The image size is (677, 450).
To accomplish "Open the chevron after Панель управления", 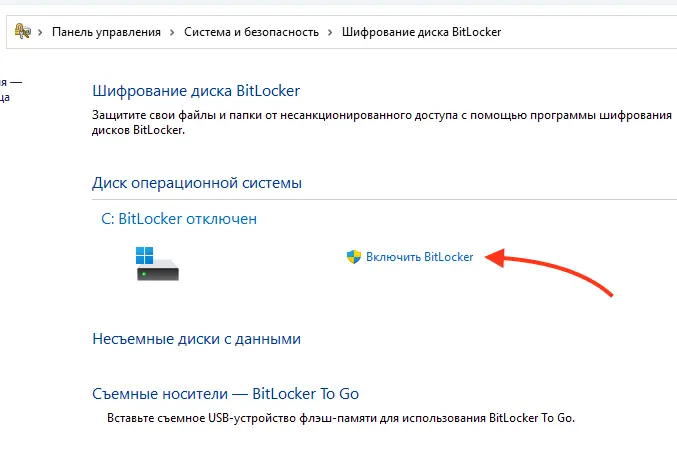I will [172, 32].
